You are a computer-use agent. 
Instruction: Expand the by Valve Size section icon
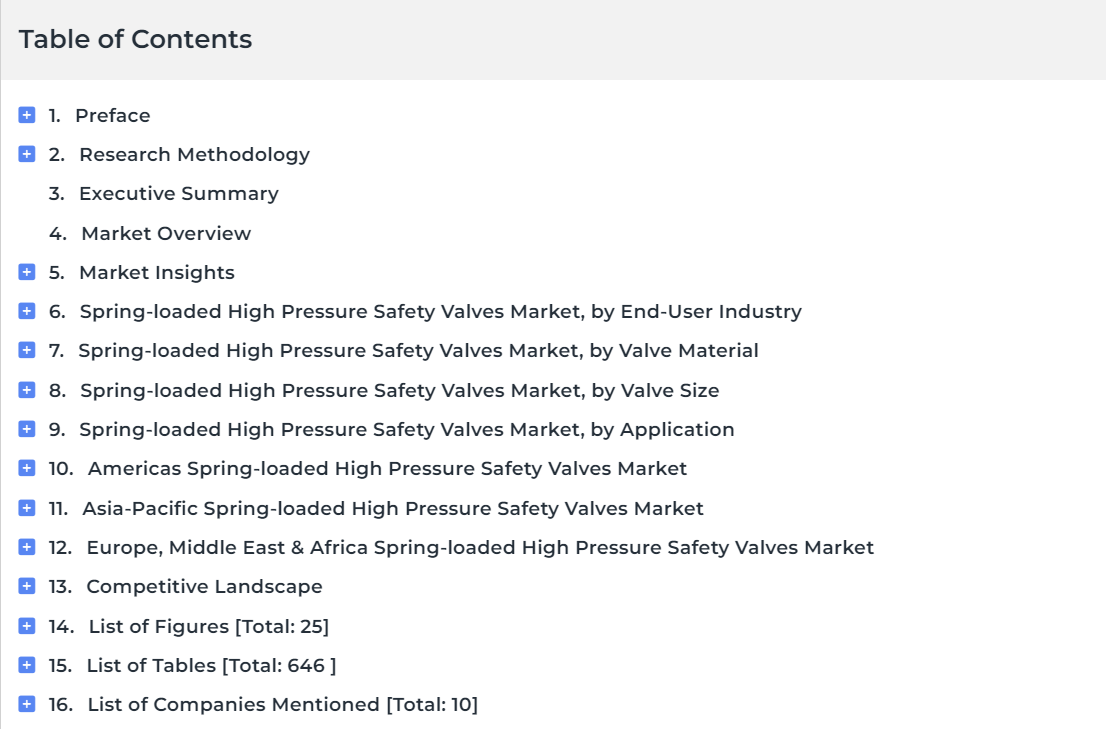(x=27, y=390)
